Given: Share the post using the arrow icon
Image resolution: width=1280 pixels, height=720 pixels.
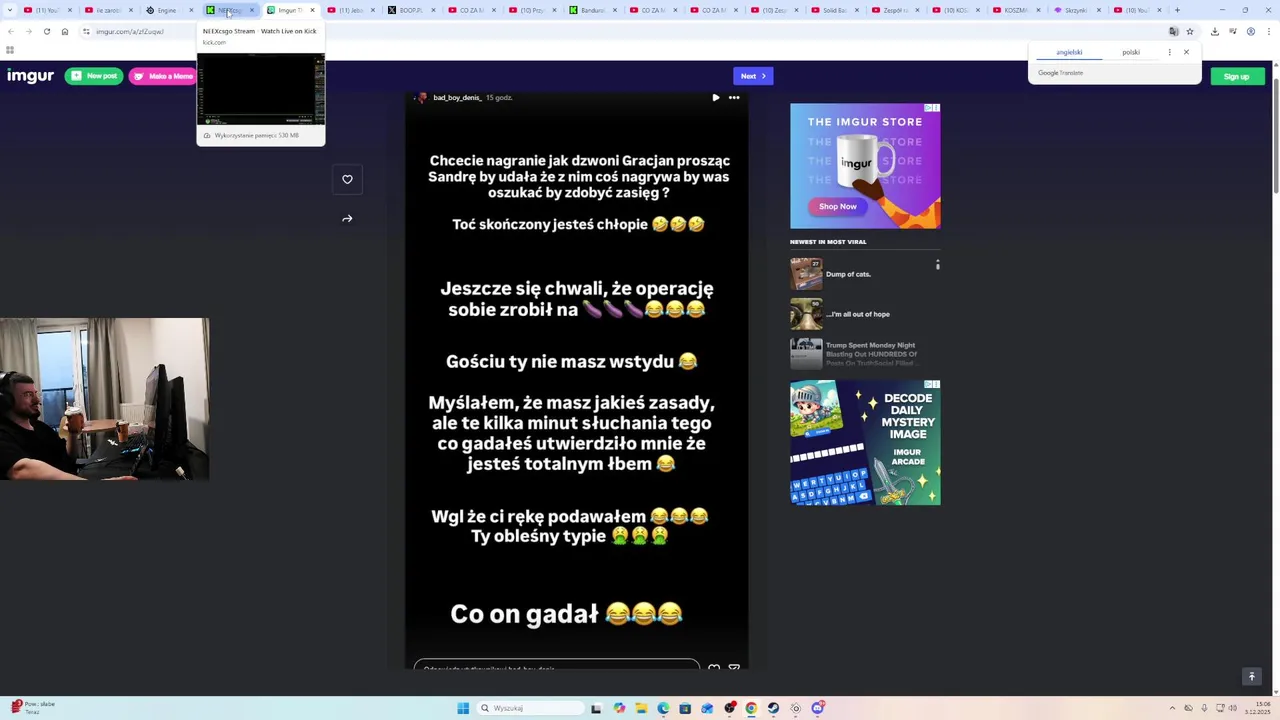Looking at the screenshot, I should 347,218.
